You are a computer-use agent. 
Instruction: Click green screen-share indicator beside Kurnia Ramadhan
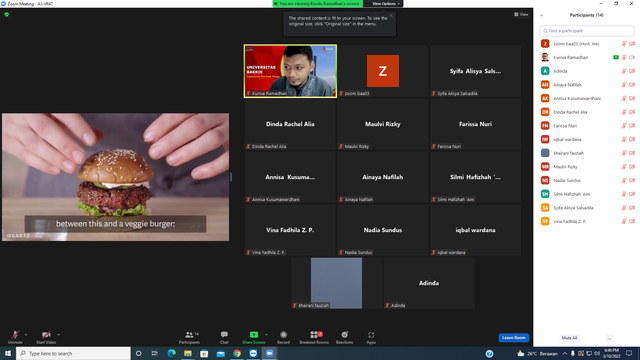tap(616, 58)
